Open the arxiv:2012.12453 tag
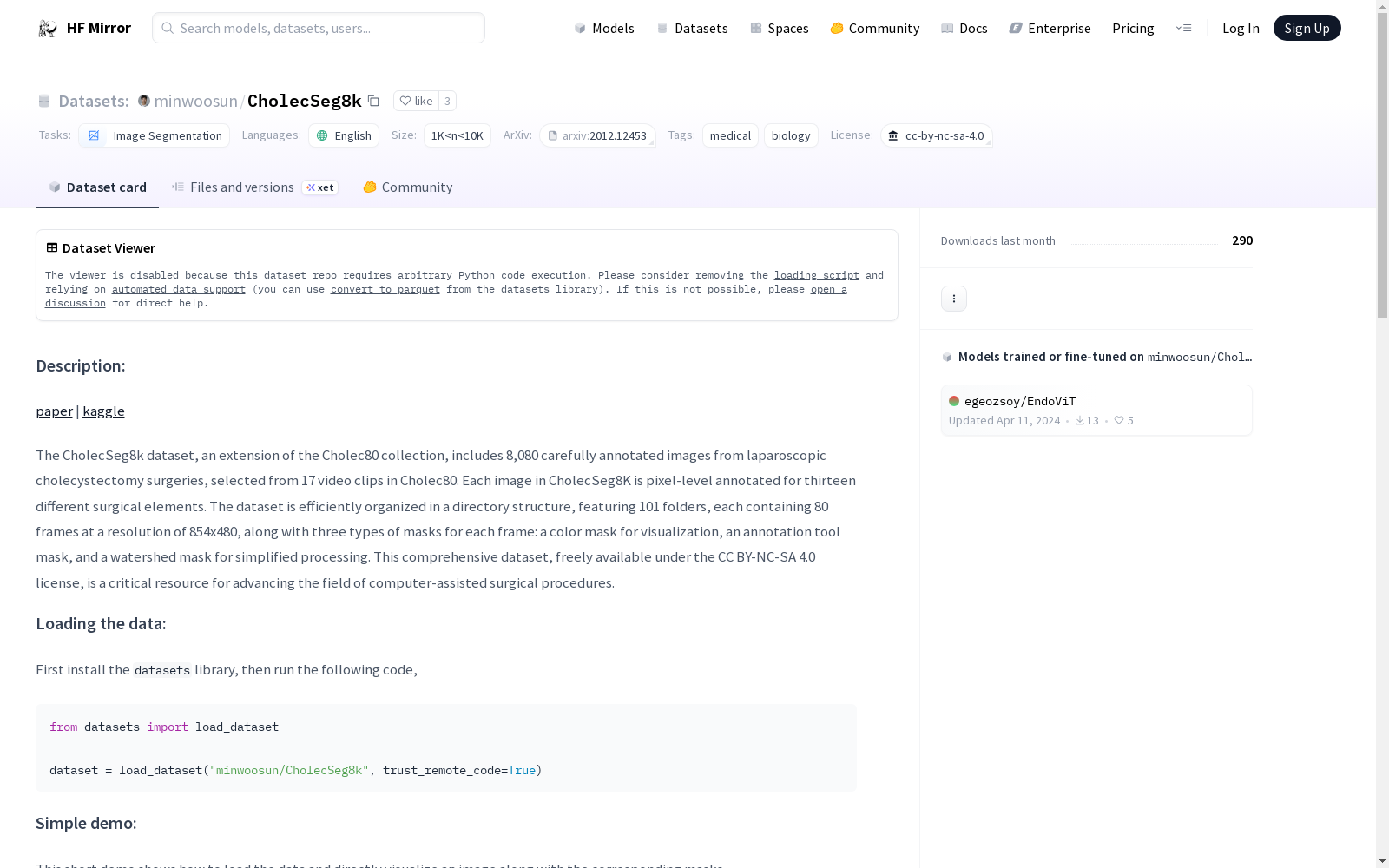Image resolution: width=1389 pixels, height=868 pixels. [597, 135]
